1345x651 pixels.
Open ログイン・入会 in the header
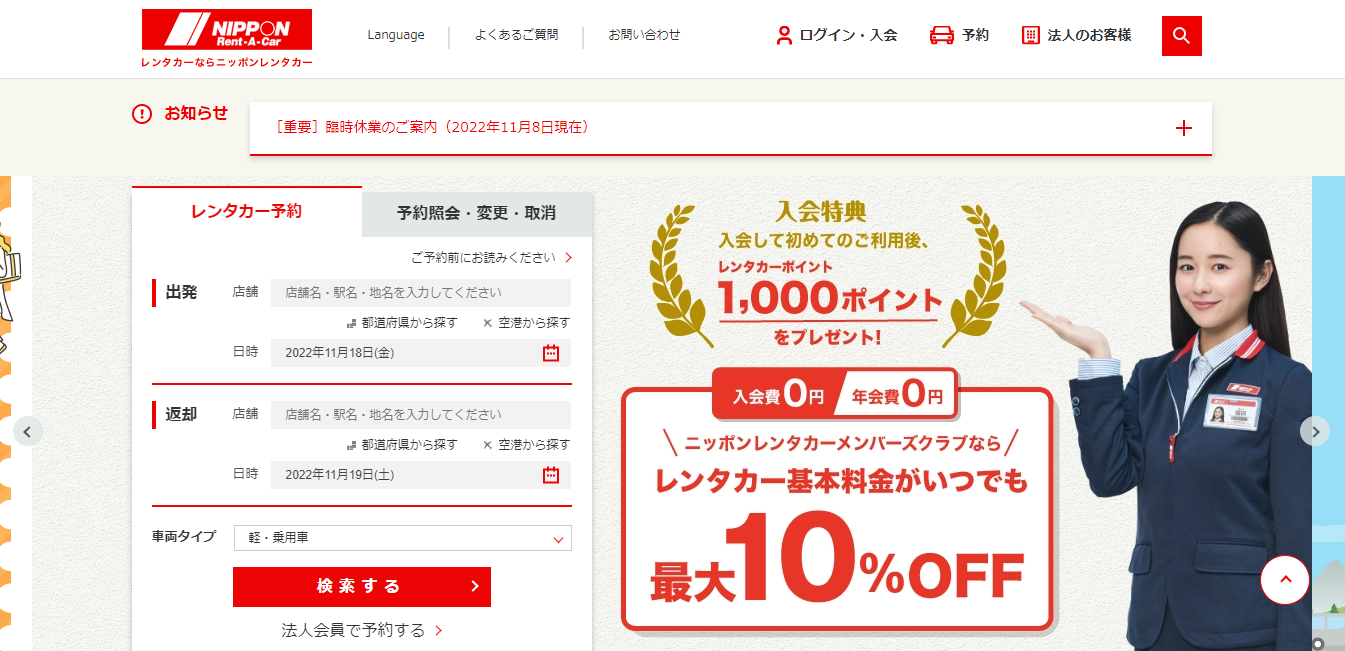(x=837, y=35)
